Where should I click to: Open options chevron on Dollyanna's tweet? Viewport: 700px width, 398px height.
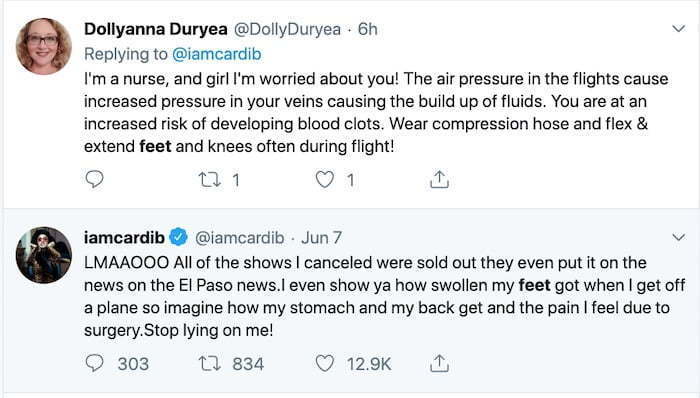679,29
